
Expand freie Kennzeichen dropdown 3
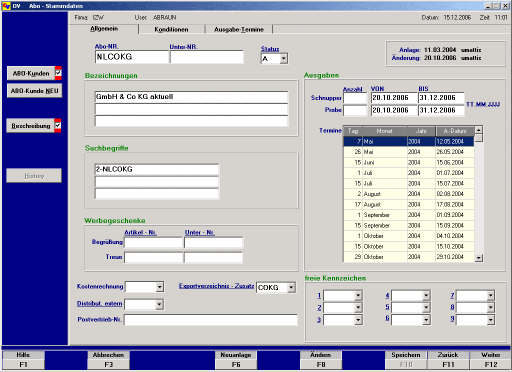click(358, 320)
